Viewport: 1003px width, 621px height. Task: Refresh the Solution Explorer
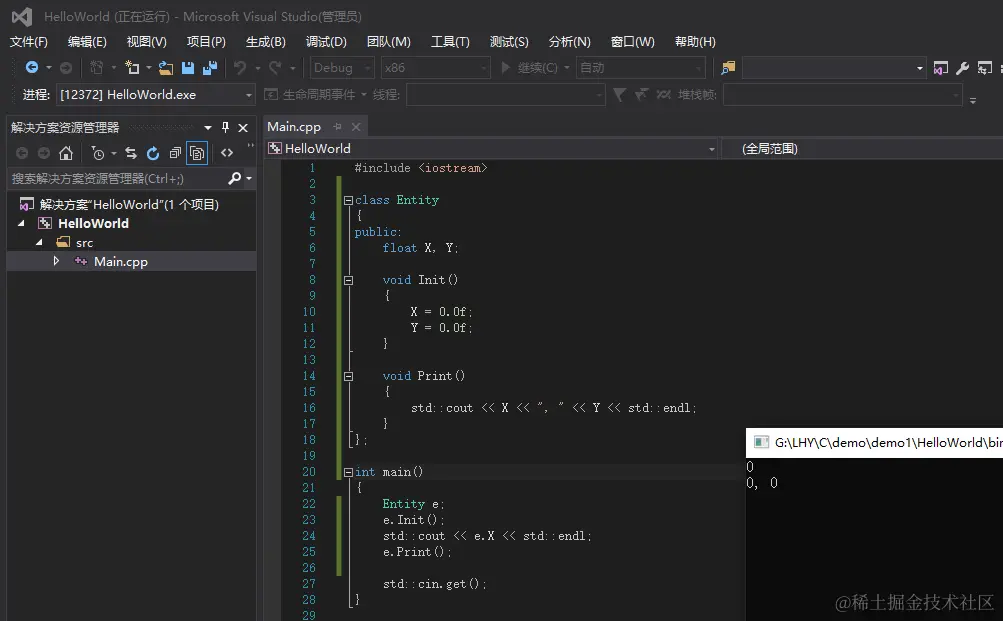pos(153,153)
